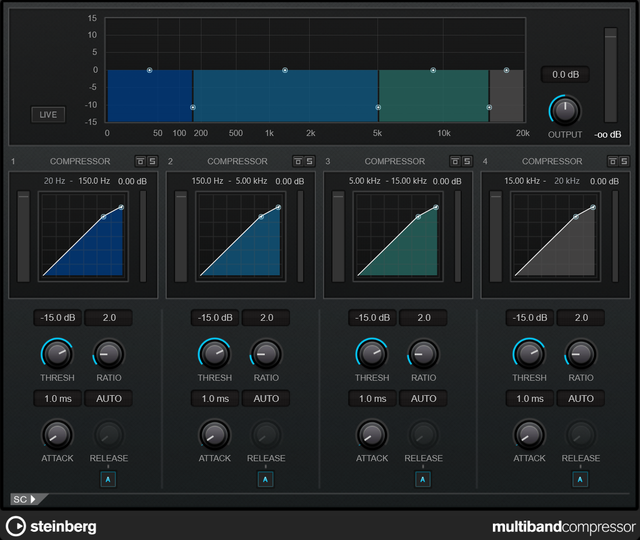Click band 1 gain 0.00 dB readout
This screenshot has height=540, width=640.
(x=133, y=181)
